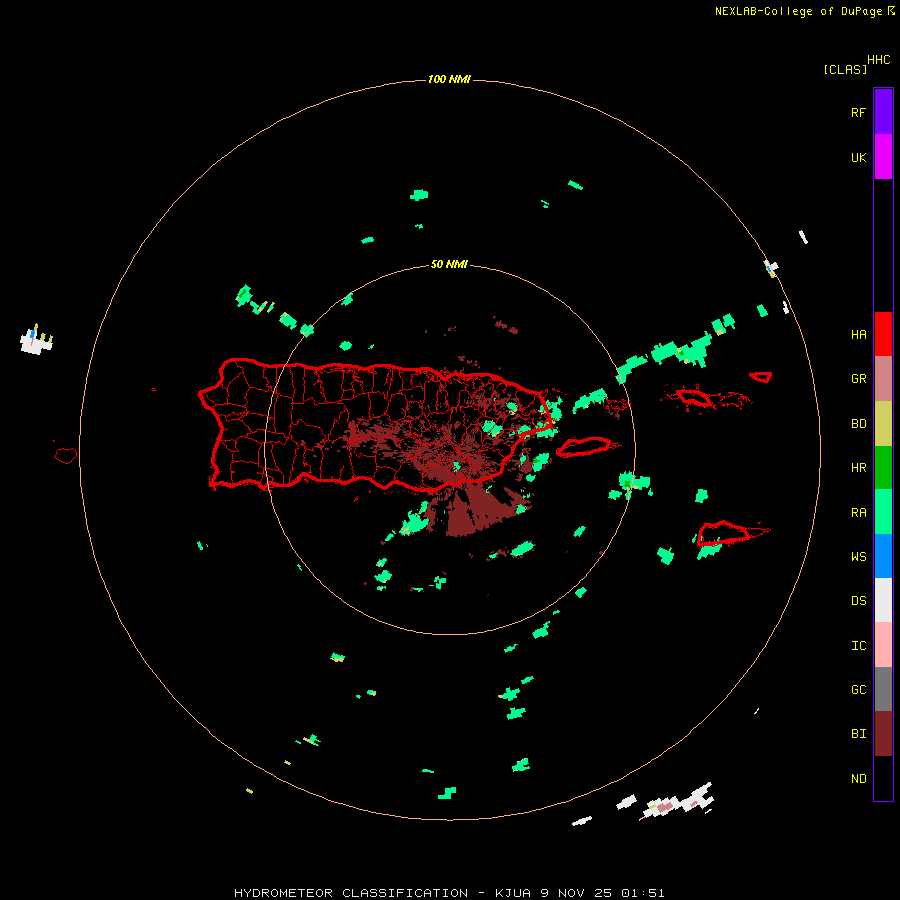Click the 'ND' legend label text
The image size is (900, 900).
(x=858, y=779)
